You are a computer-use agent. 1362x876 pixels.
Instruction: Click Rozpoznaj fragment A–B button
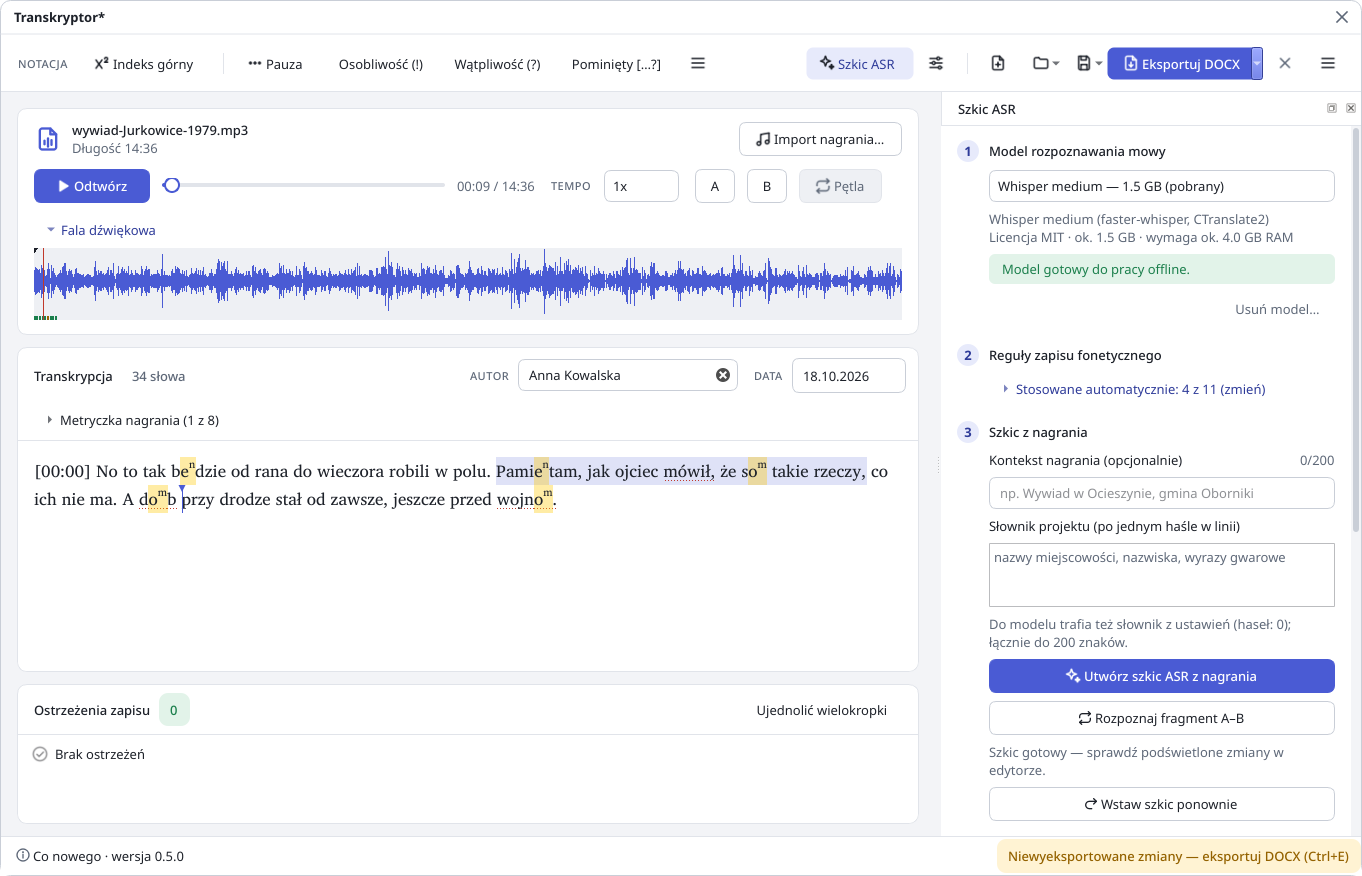coord(1161,718)
